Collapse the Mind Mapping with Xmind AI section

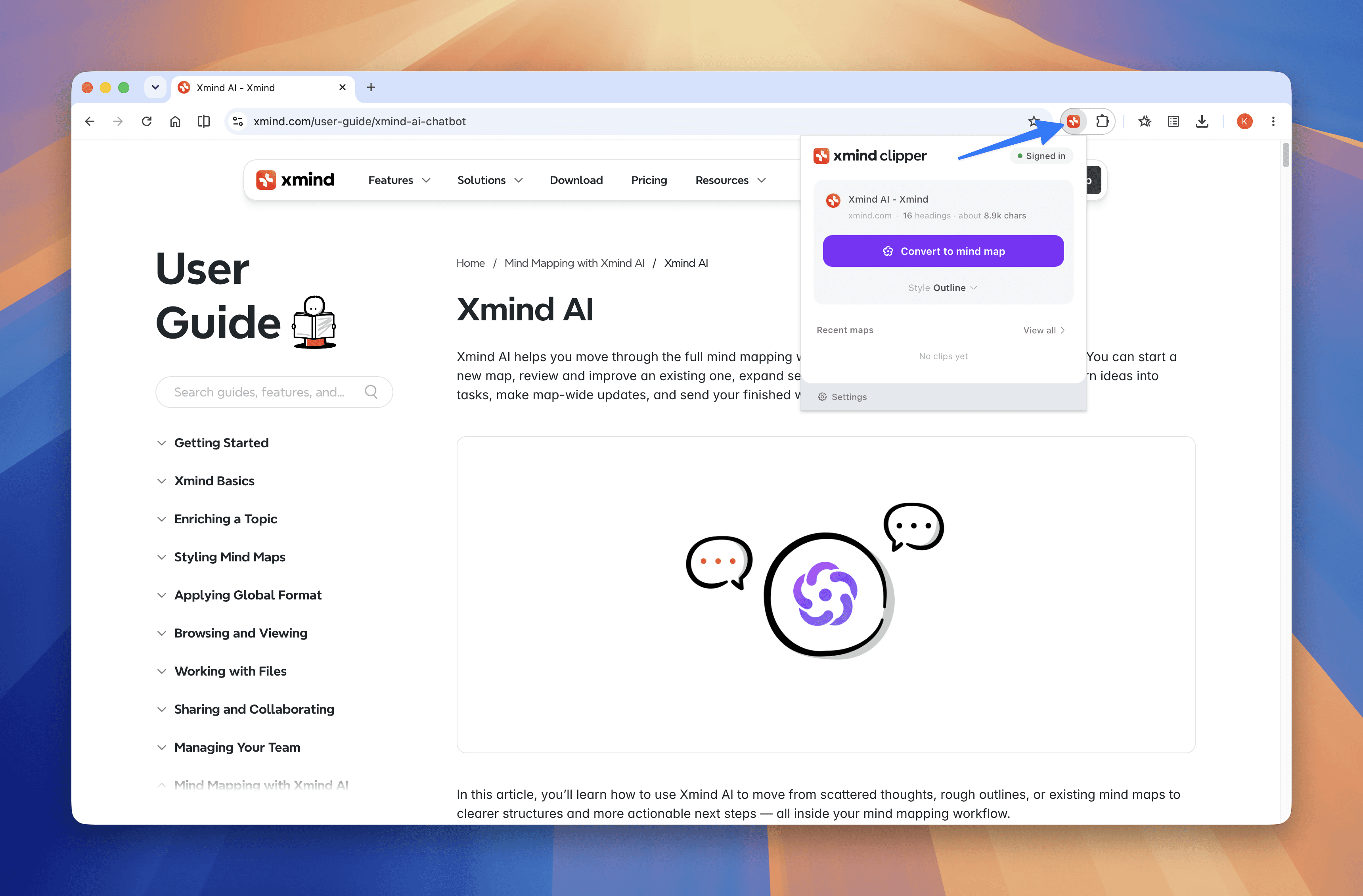point(253,785)
